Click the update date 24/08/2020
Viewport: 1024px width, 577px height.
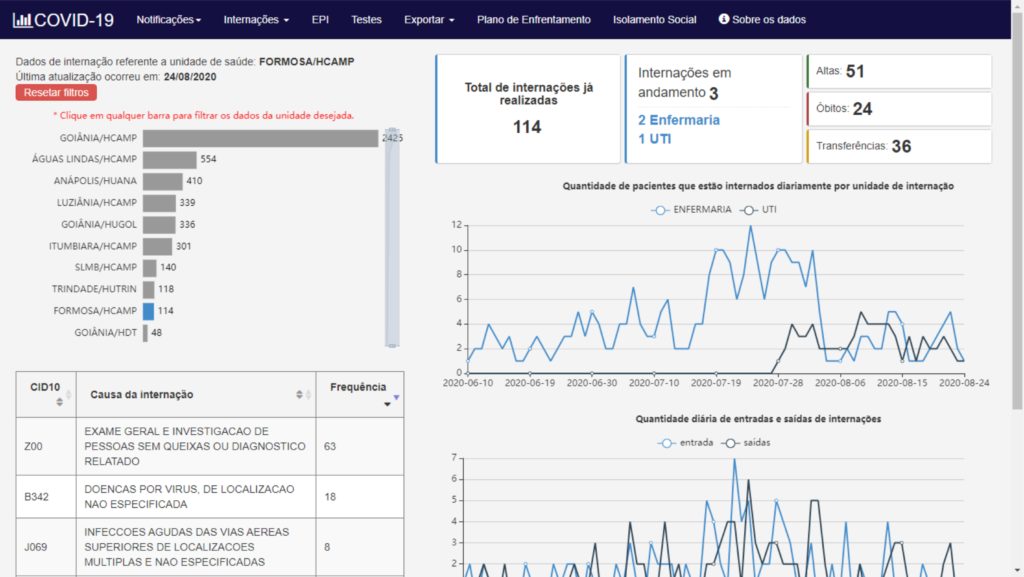click(190, 76)
